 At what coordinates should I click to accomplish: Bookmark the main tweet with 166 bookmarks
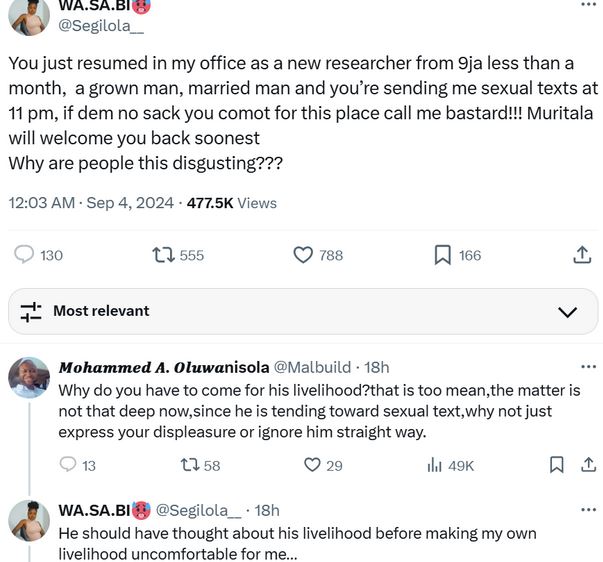point(442,255)
